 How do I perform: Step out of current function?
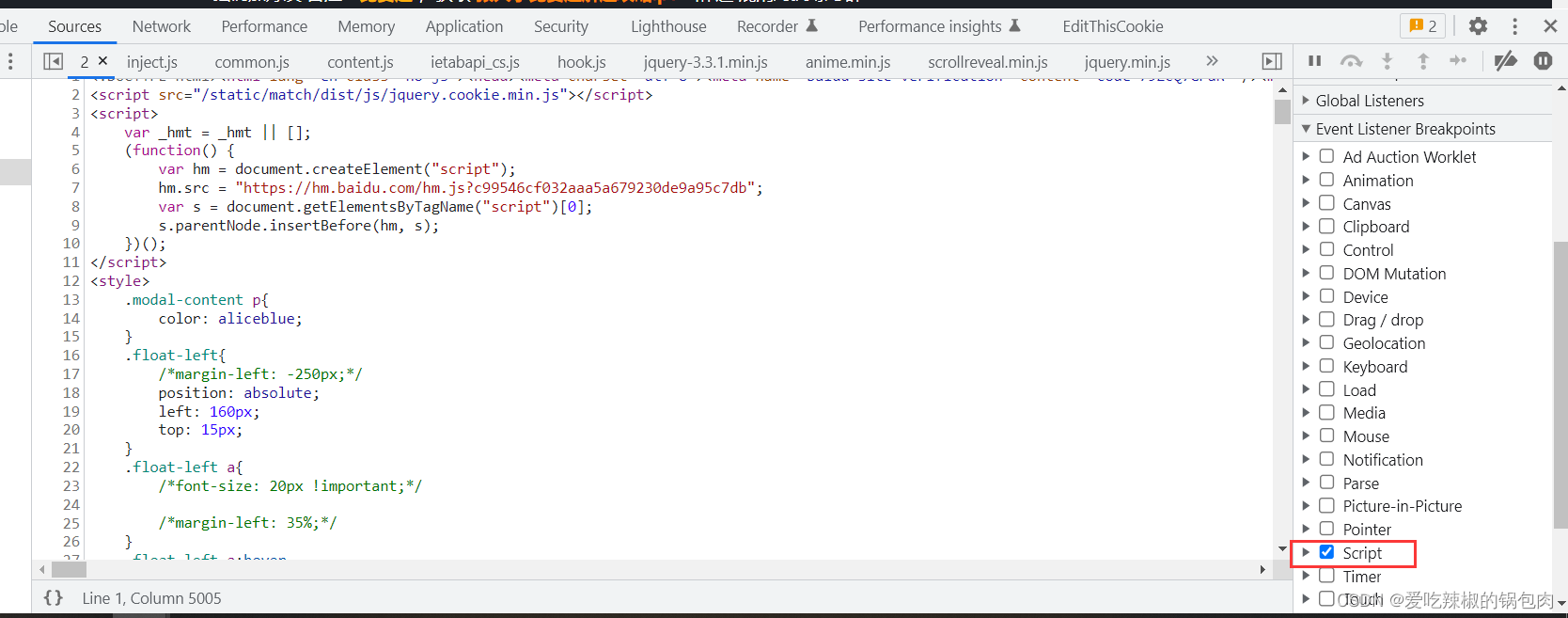click(x=1423, y=61)
